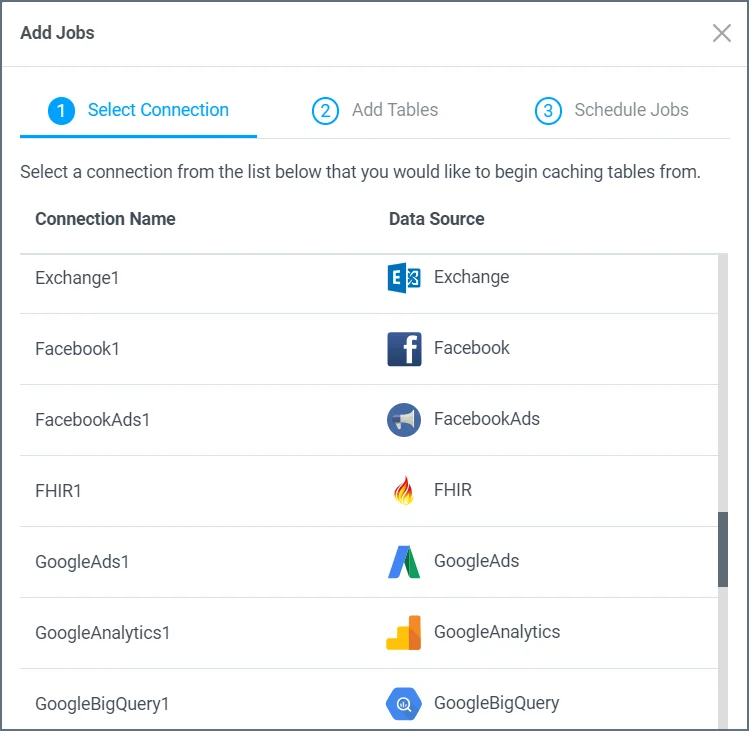Go to the Add Tables step

coord(375,110)
